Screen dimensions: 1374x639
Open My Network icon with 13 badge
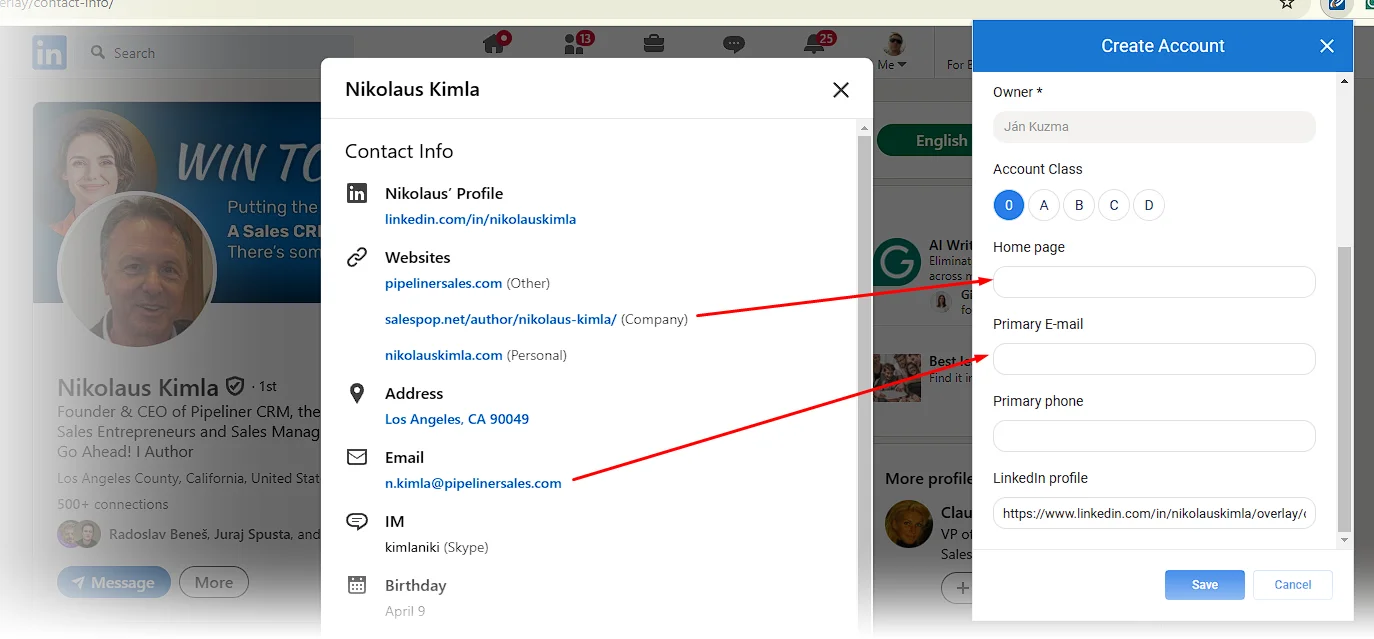pyautogui.click(x=575, y=43)
